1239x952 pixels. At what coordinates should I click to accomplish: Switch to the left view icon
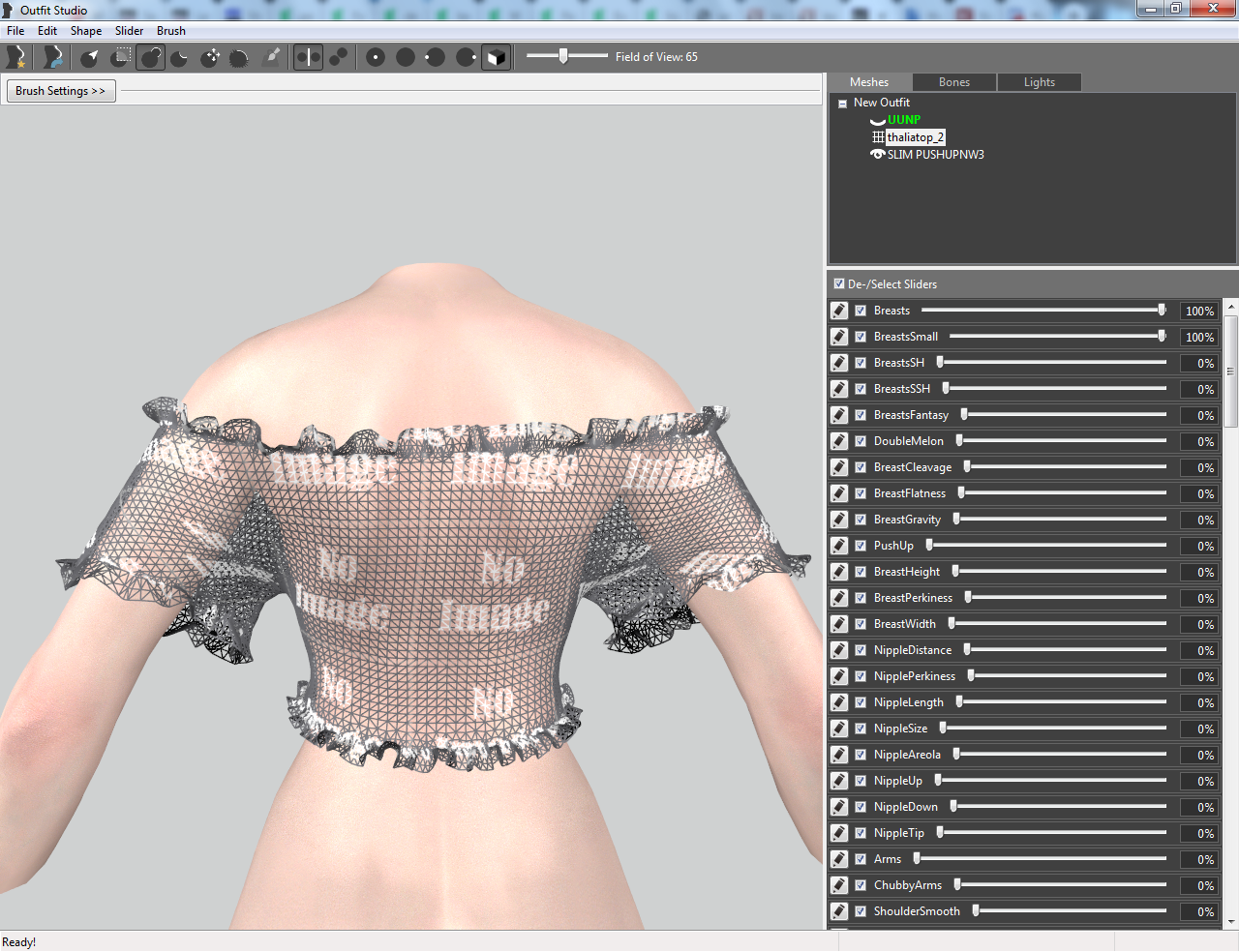point(436,57)
